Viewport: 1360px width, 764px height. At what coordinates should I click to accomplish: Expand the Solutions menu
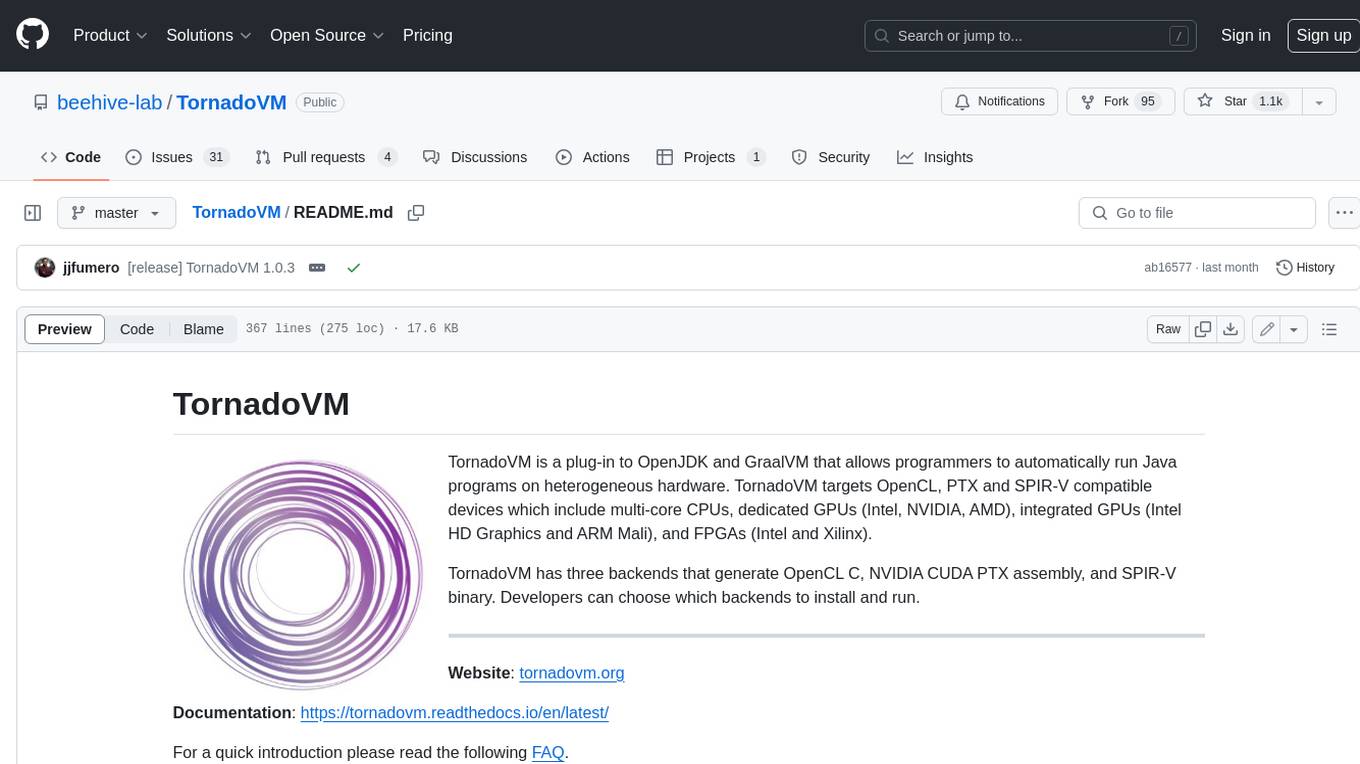pyautogui.click(x=209, y=35)
